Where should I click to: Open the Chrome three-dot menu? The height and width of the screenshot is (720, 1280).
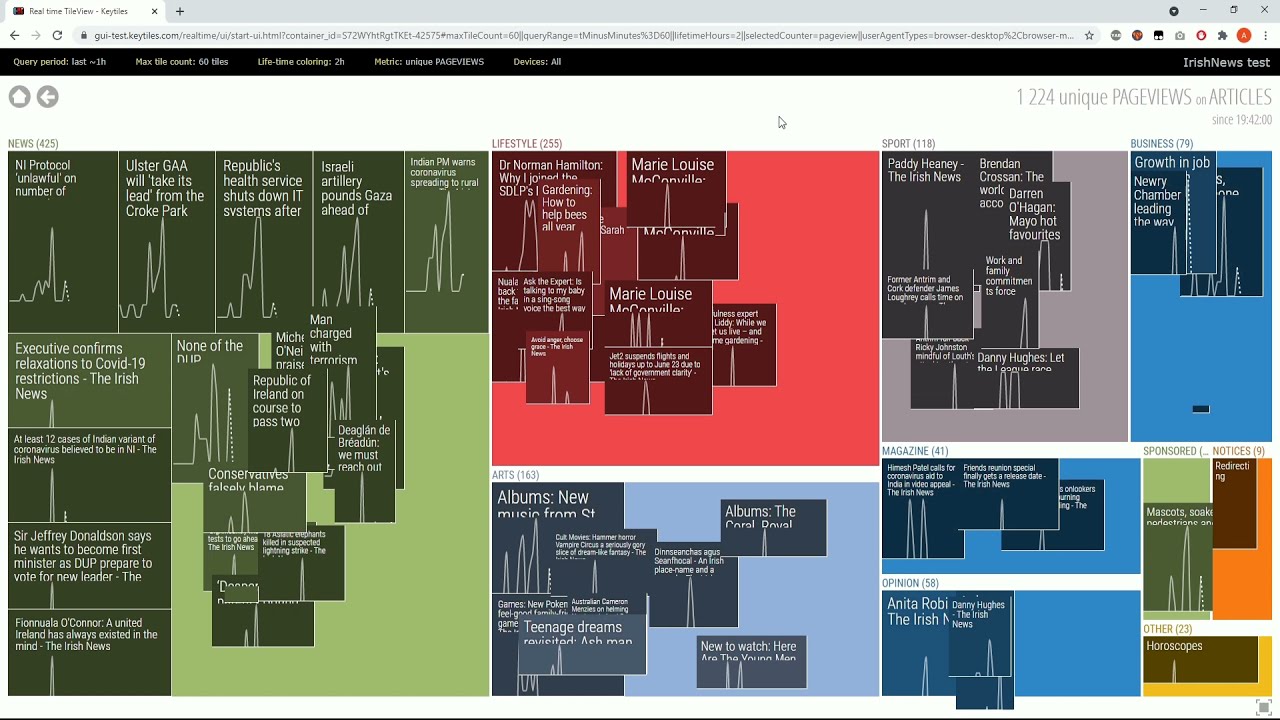[x=1265, y=35]
